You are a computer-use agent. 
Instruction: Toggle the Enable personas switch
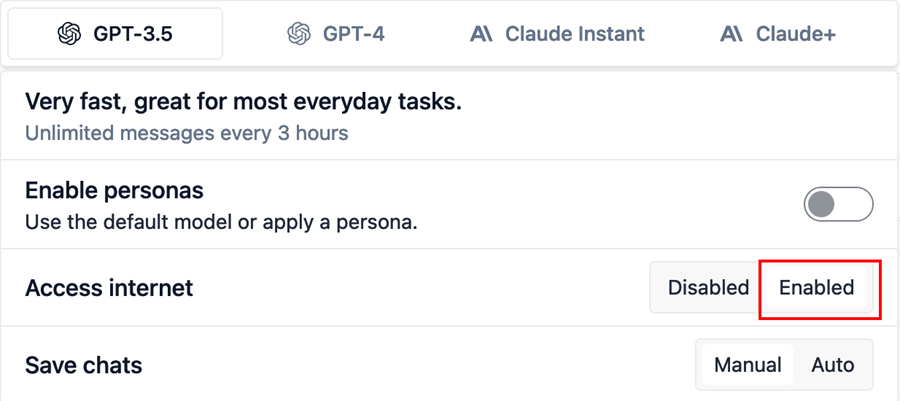point(838,205)
